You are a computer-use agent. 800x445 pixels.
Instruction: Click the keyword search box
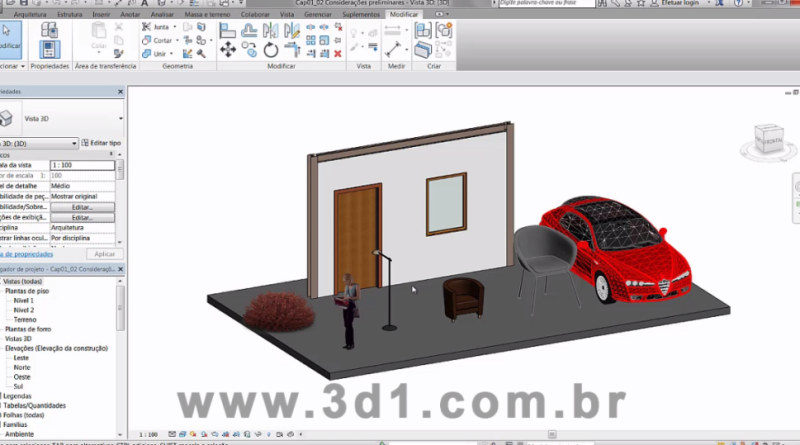(546, 3)
